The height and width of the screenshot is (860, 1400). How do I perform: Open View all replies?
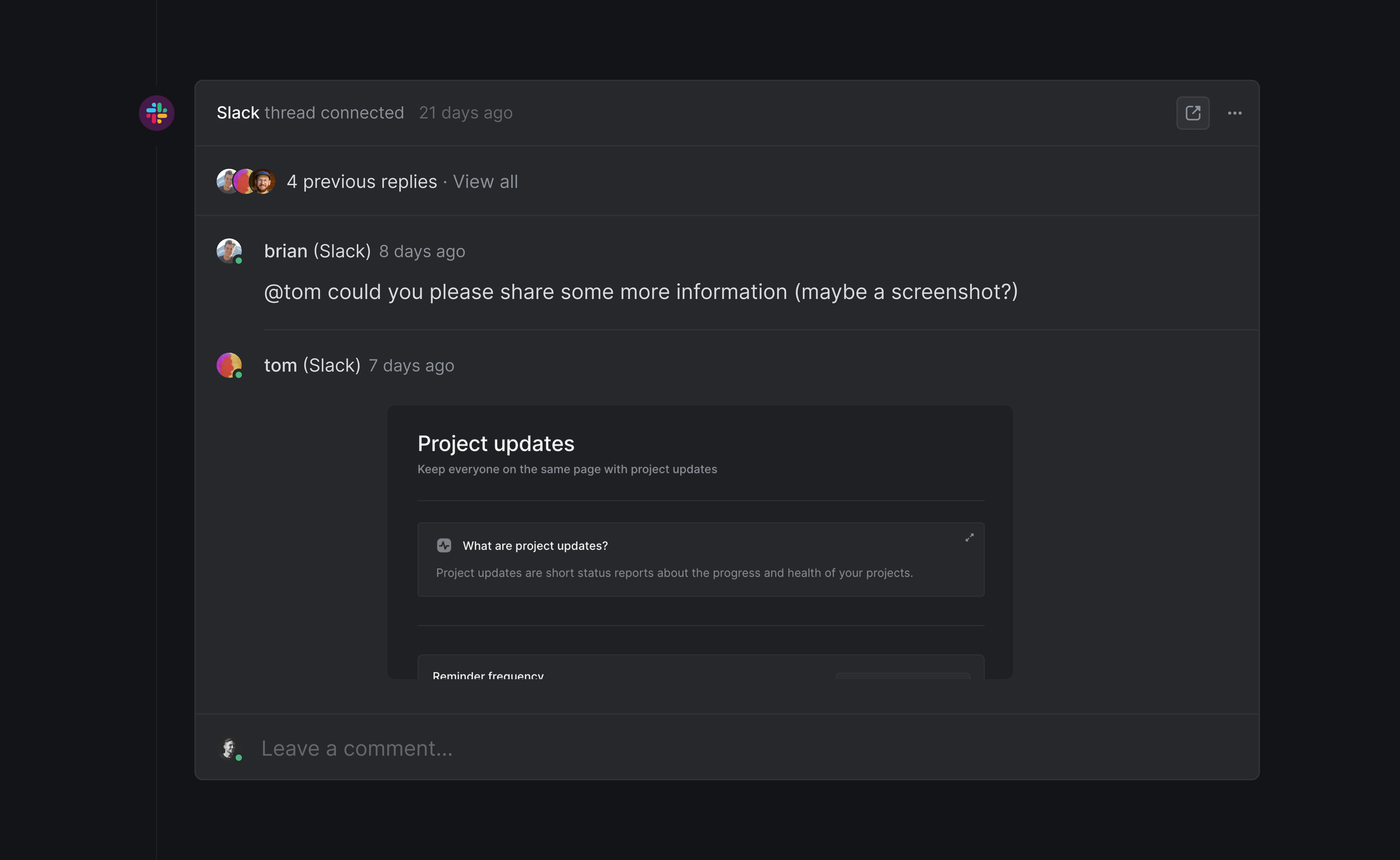point(485,181)
